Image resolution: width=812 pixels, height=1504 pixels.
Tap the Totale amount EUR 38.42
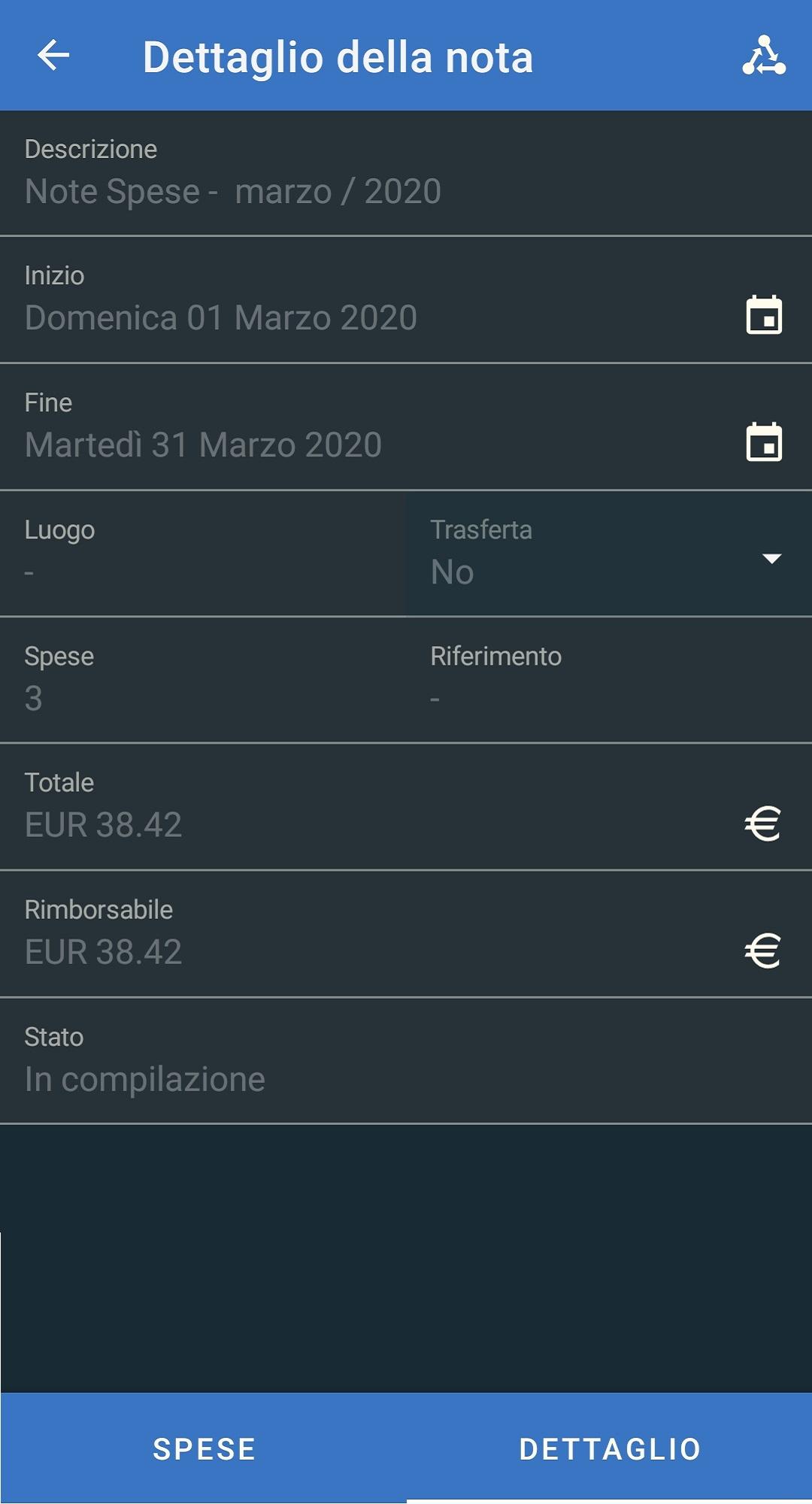103,825
